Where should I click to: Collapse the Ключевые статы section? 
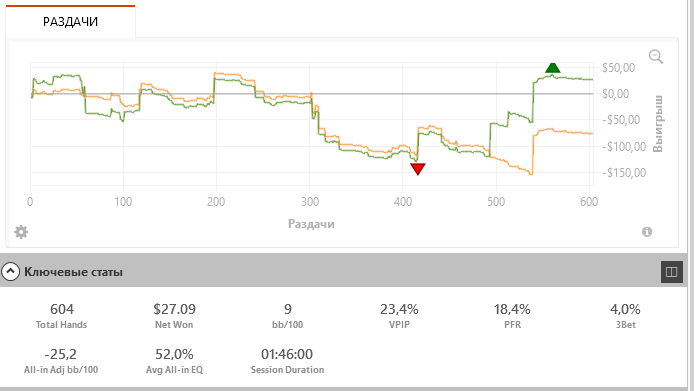click(11, 271)
